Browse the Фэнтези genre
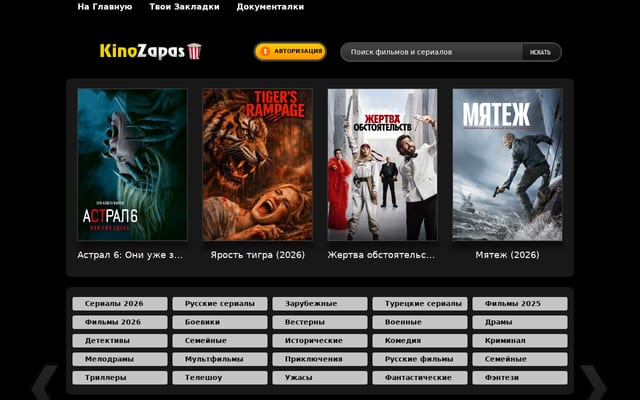640x400 pixels. click(x=520, y=378)
